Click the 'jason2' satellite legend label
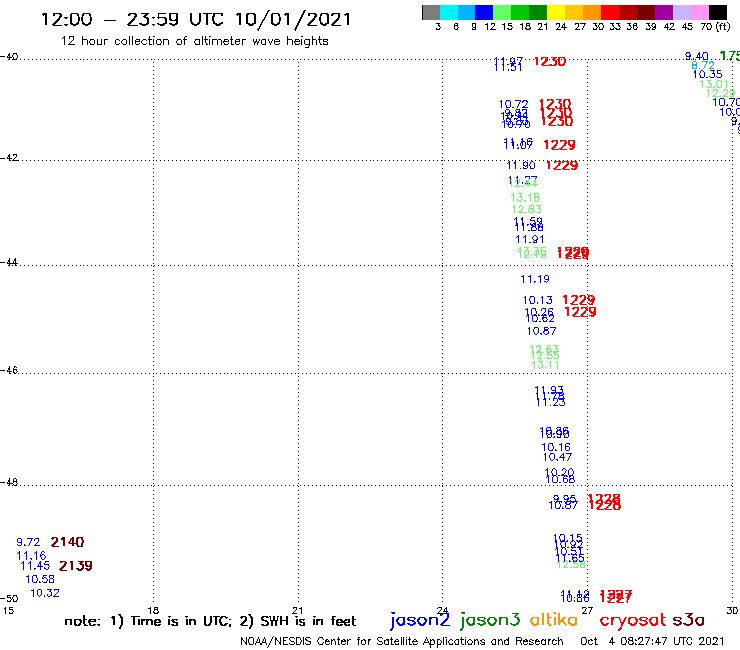 pos(420,620)
